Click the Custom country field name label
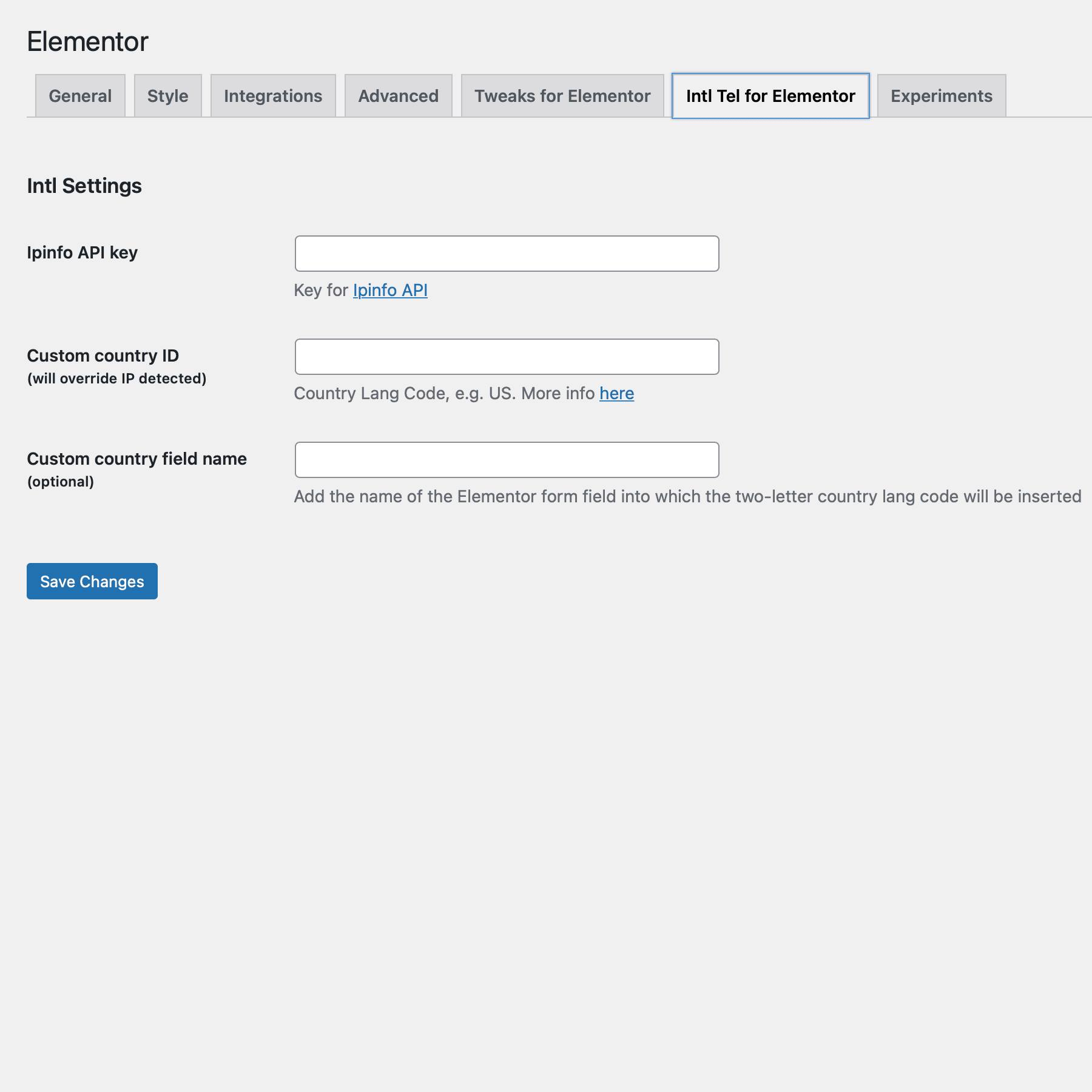1092x1092 pixels. pyautogui.click(x=137, y=459)
